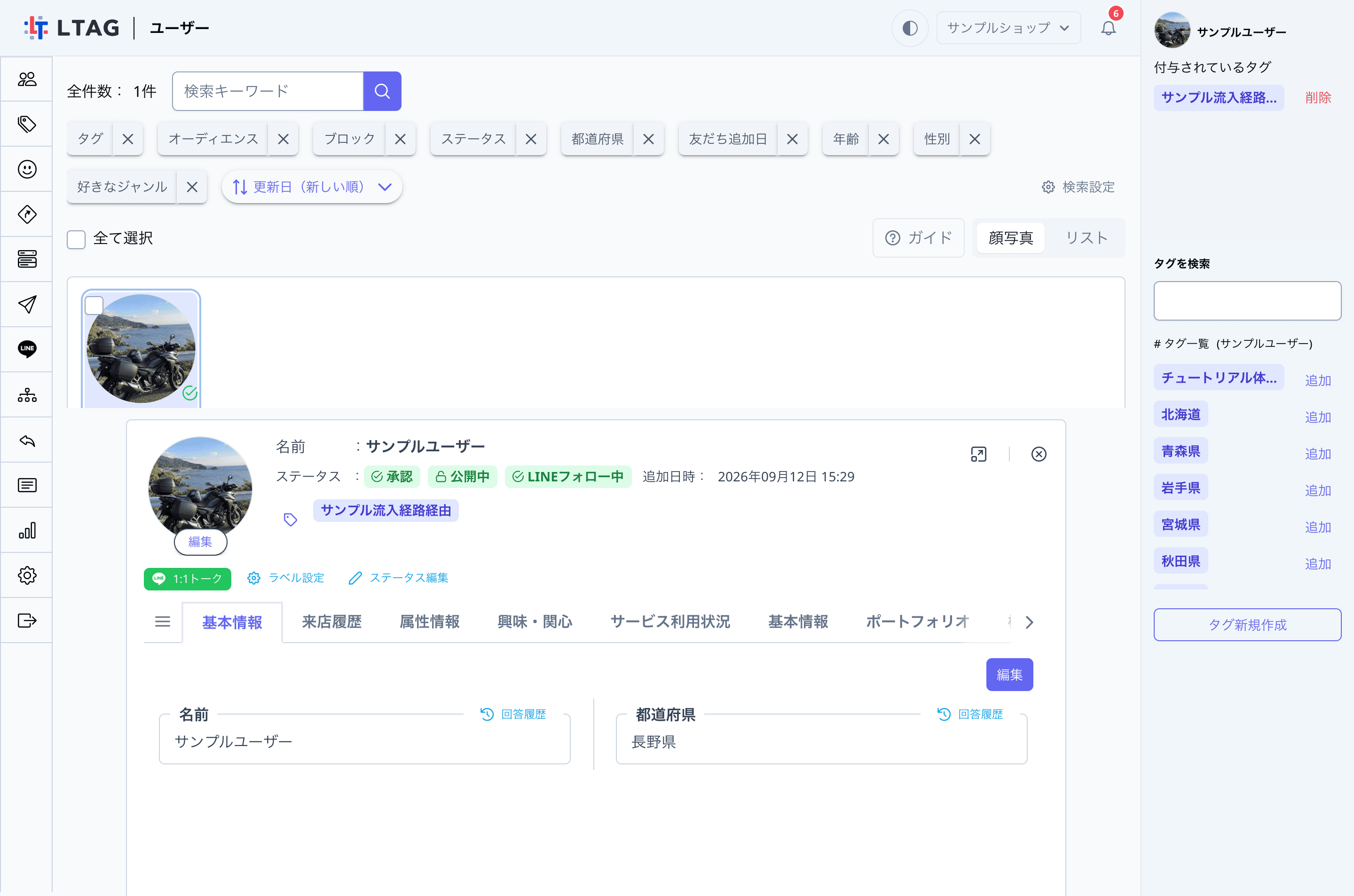Switch to 顔写真 view

tap(1011, 238)
